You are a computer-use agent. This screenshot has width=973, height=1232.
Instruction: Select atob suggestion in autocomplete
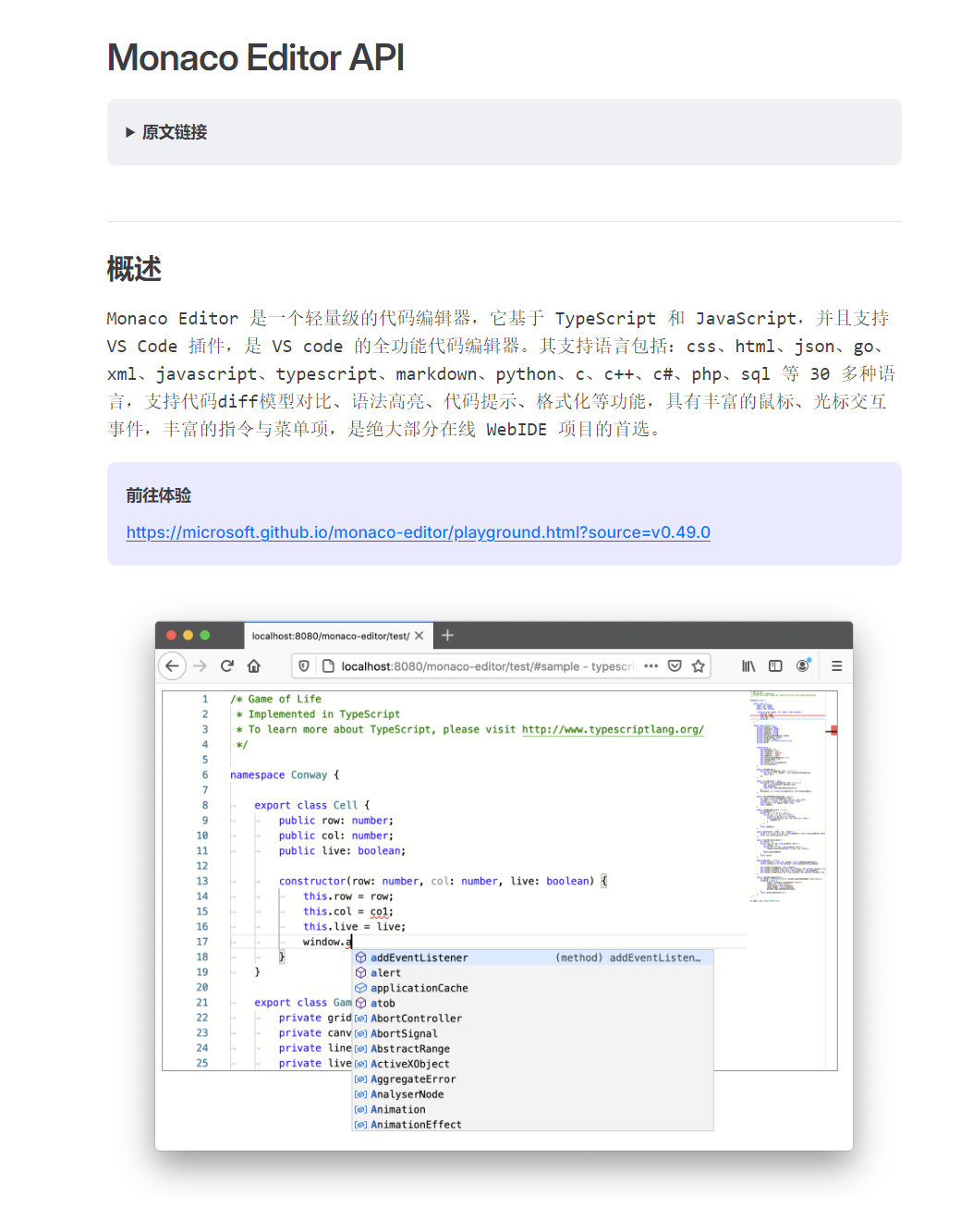(x=533, y=1003)
